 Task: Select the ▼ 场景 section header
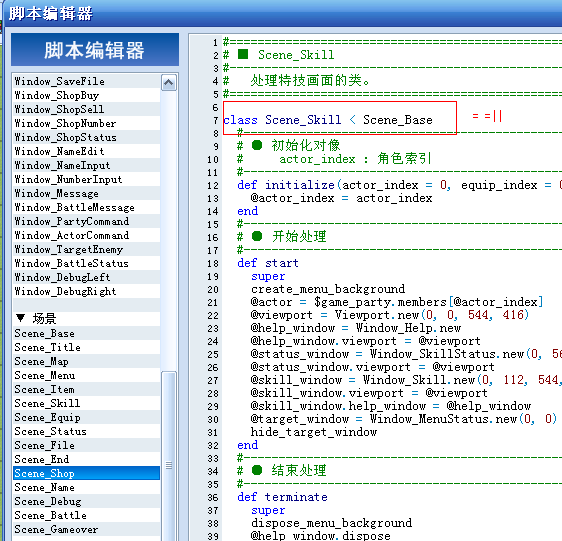pyautogui.click(x=86, y=319)
